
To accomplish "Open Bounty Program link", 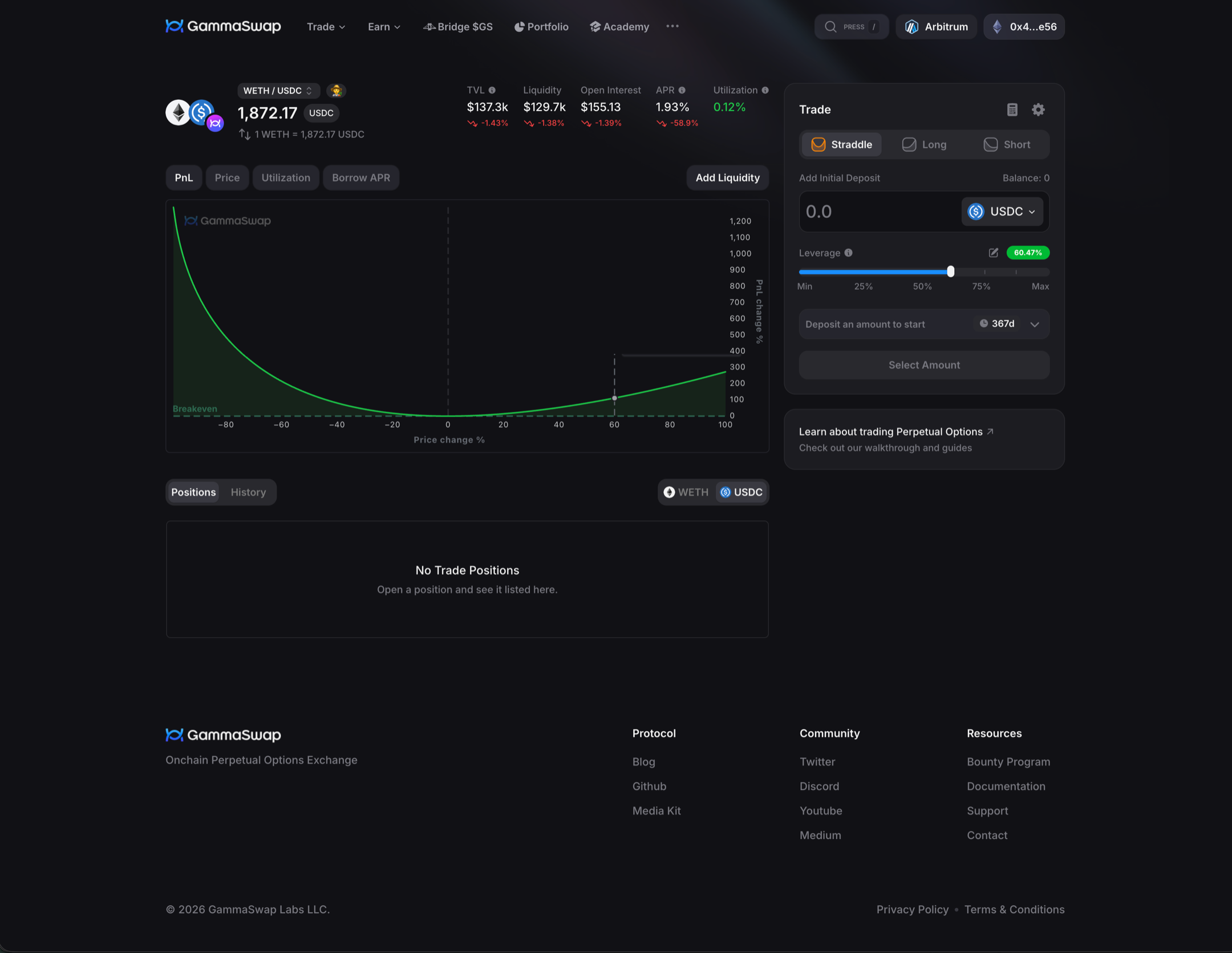I will click(1008, 761).
